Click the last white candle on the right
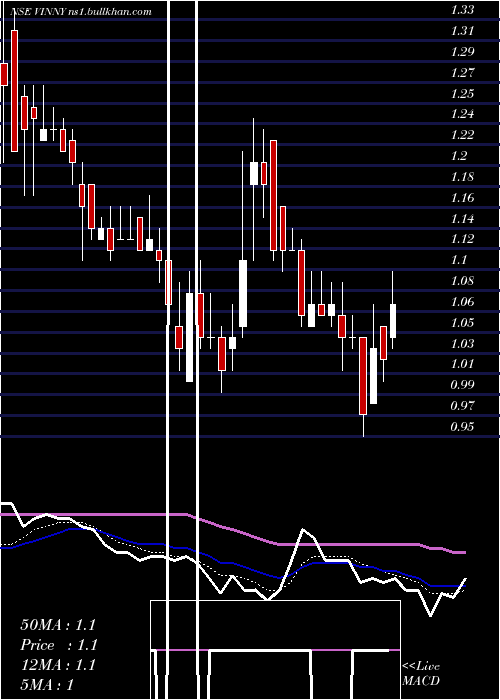Screen dimensions: 500x700 (x=393, y=321)
